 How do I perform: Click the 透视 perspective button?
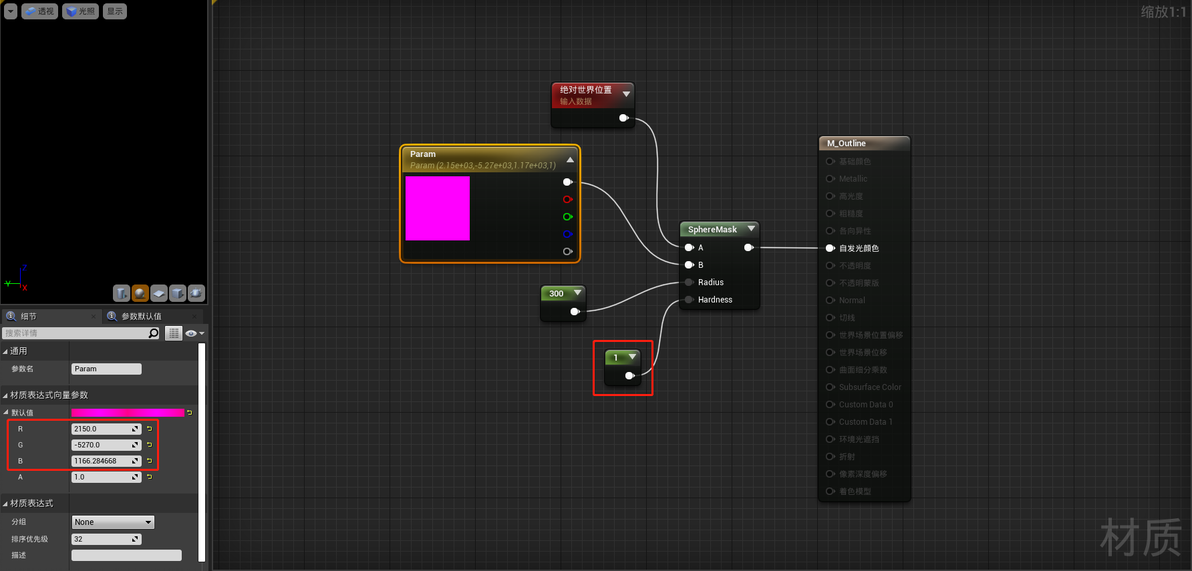pos(40,11)
